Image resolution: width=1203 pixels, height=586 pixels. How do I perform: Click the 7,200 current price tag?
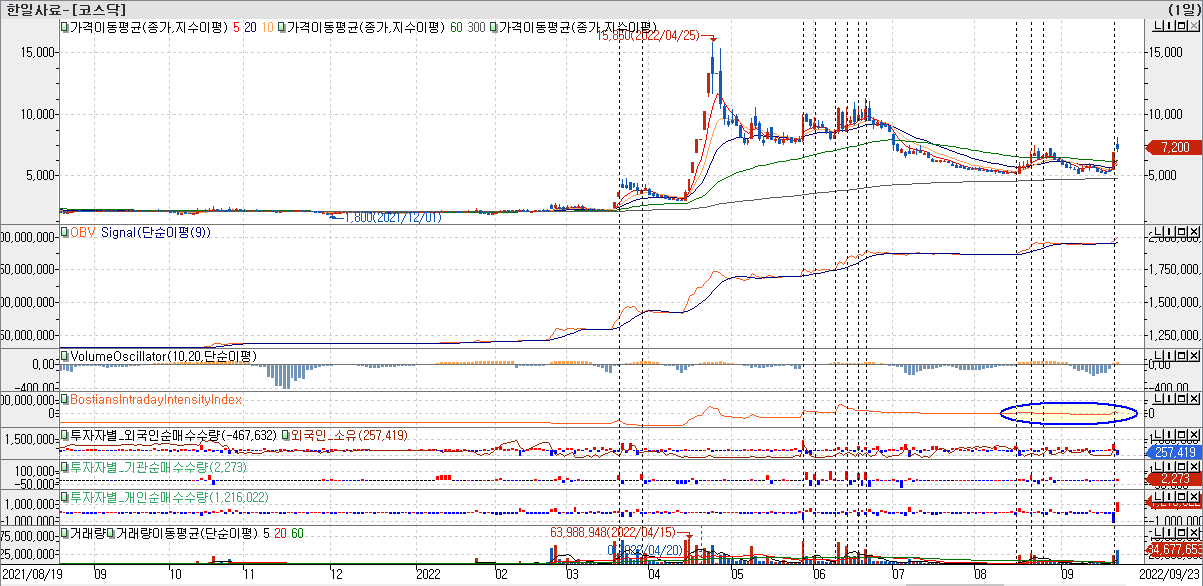tap(1174, 147)
